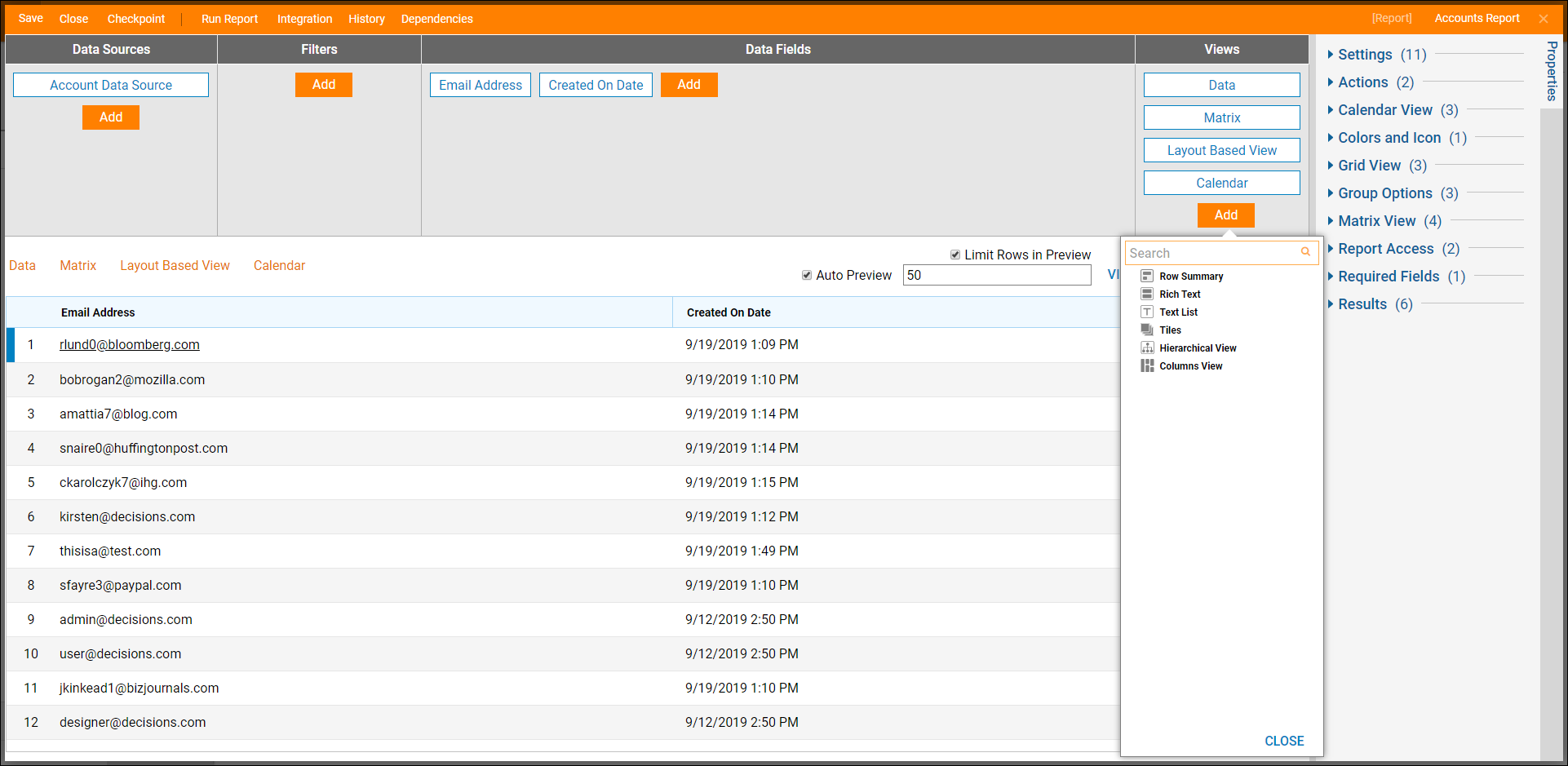The image size is (1568, 766).
Task: Select Text List from the list
Action: 1179,312
